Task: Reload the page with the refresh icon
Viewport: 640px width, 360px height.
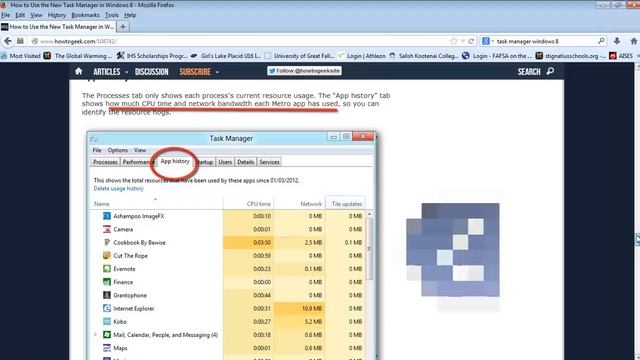Action: tap(471, 41)
